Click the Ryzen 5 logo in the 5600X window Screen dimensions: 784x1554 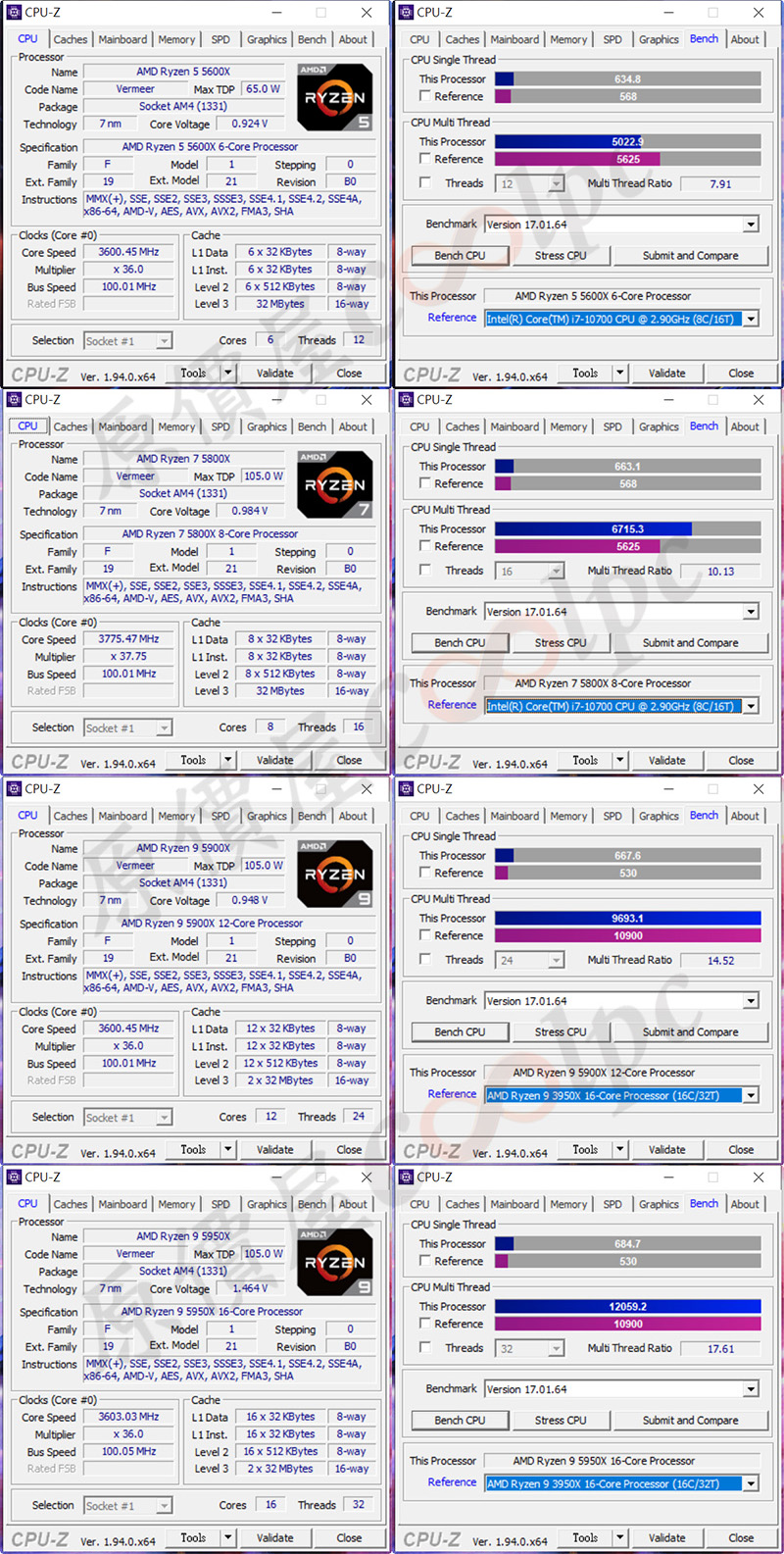335,97
